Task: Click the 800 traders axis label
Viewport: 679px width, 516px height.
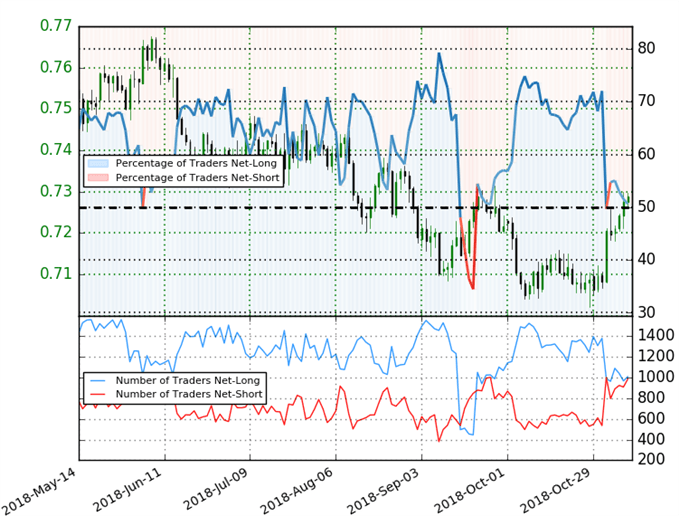Action: click(x=651, y=398)
